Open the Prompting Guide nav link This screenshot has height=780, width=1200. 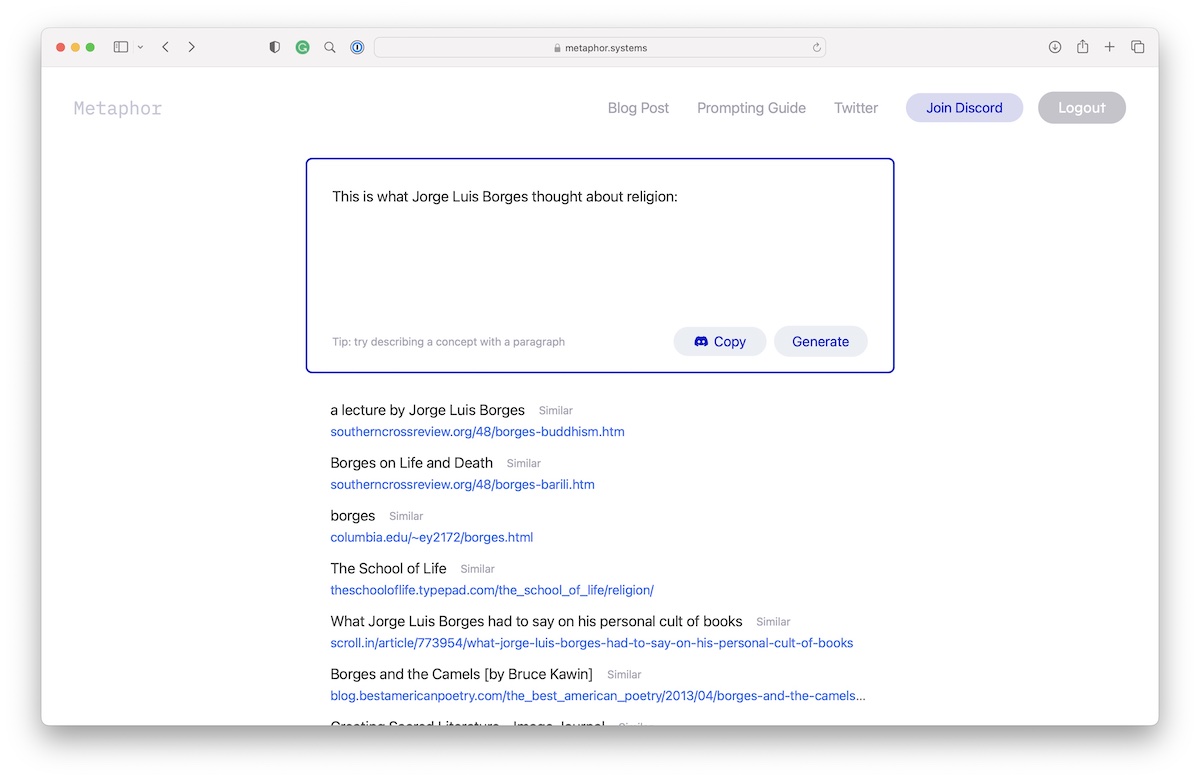click(751, 108)
